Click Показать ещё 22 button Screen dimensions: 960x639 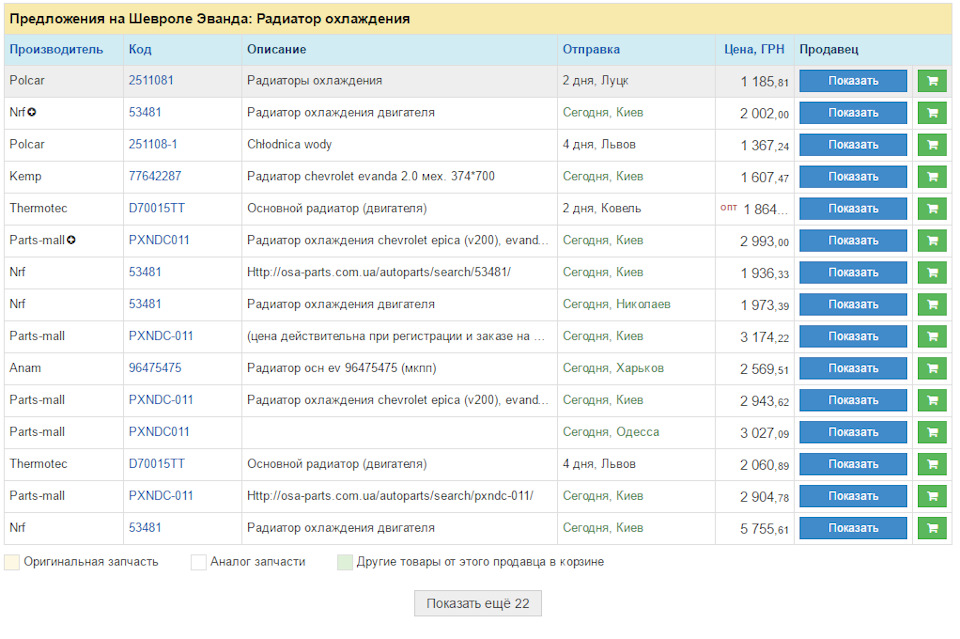[x=478, y=604]
